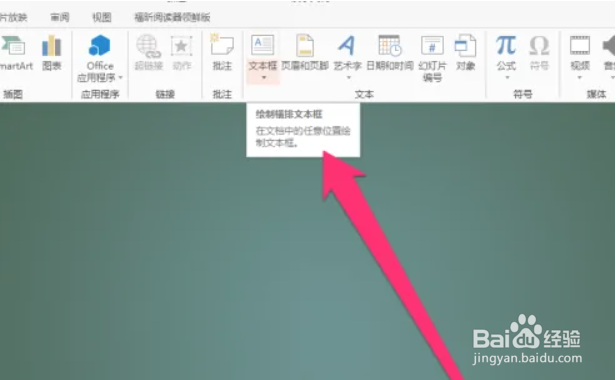Click the 文本 group label

coord(364,94)
